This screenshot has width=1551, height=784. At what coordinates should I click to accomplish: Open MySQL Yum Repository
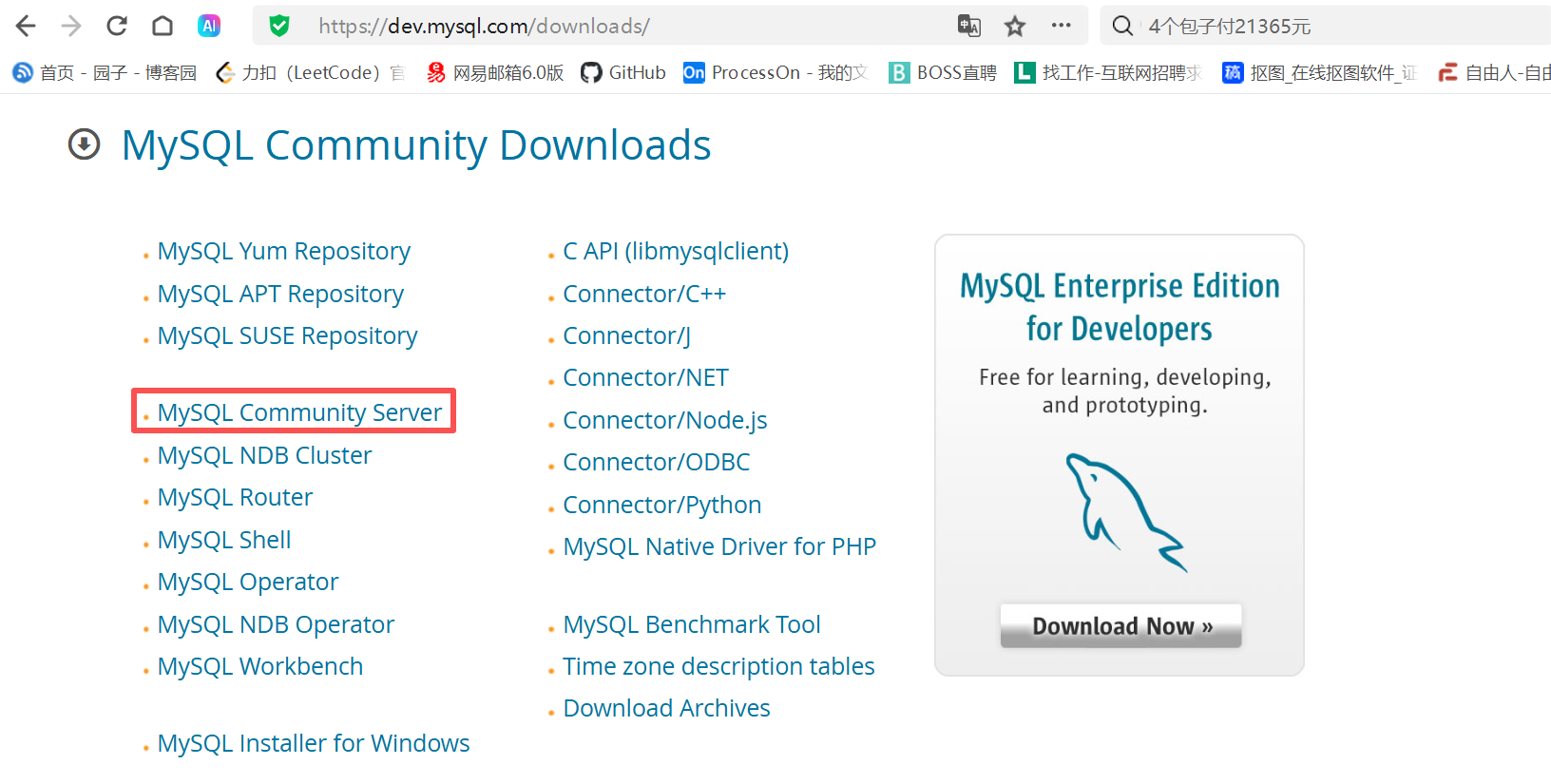click(x=284, y=251)
